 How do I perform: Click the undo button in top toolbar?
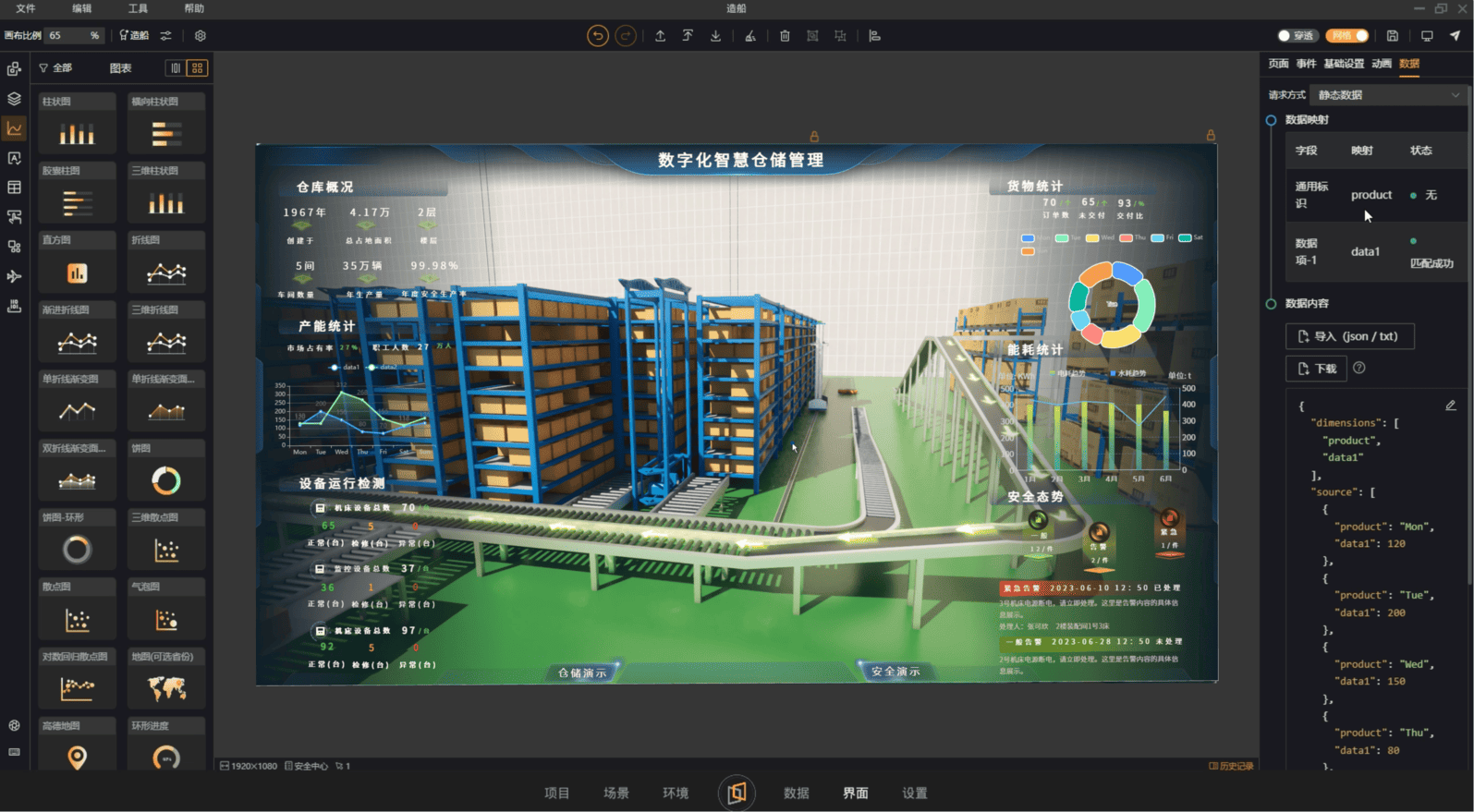click(x=597, y=36)
